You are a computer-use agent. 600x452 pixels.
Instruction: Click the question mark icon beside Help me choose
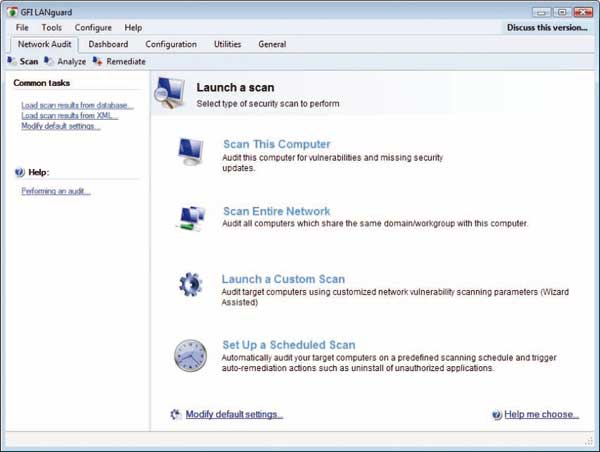pos(497,414)
